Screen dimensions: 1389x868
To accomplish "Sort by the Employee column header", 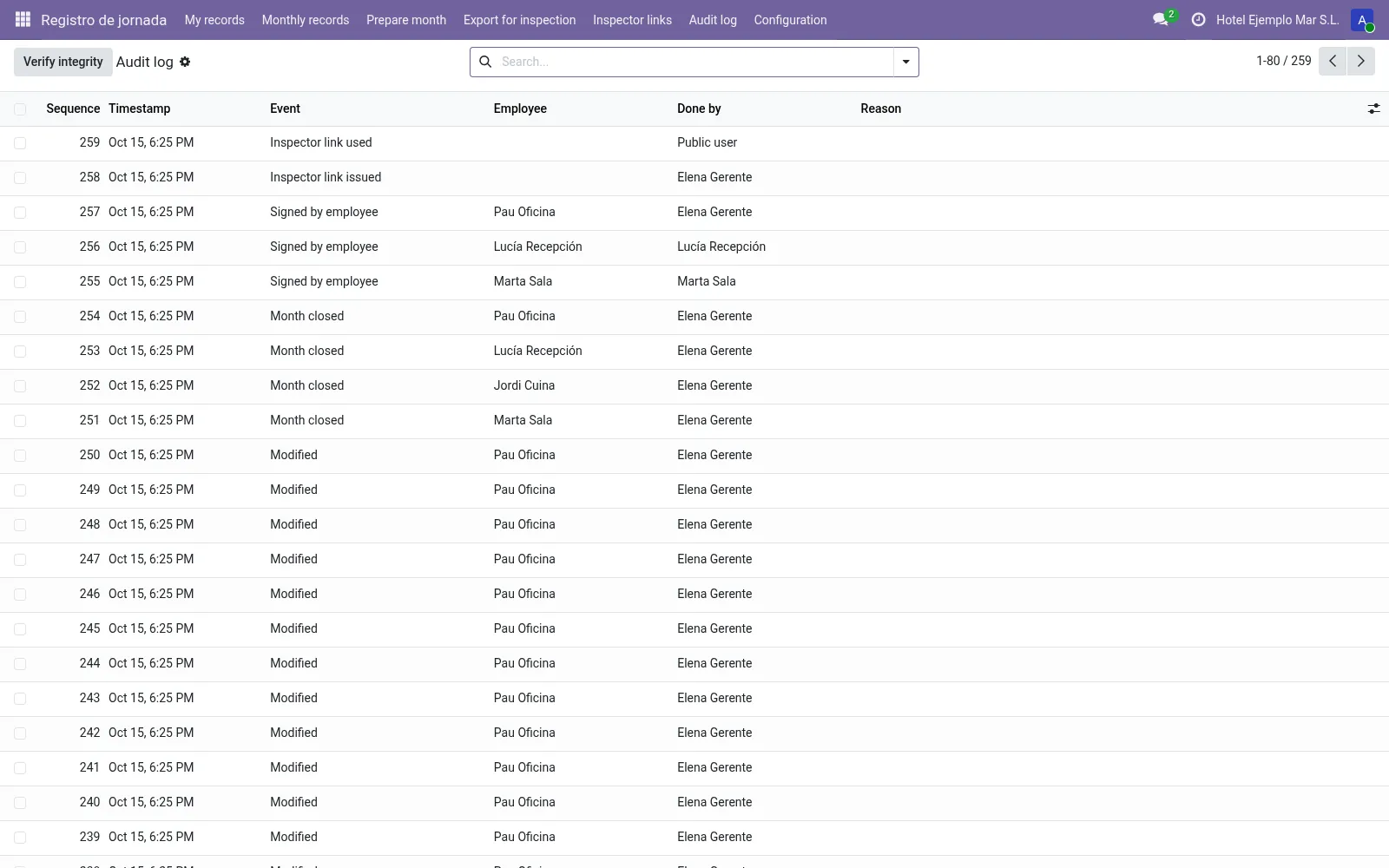I will pos(520,108).
